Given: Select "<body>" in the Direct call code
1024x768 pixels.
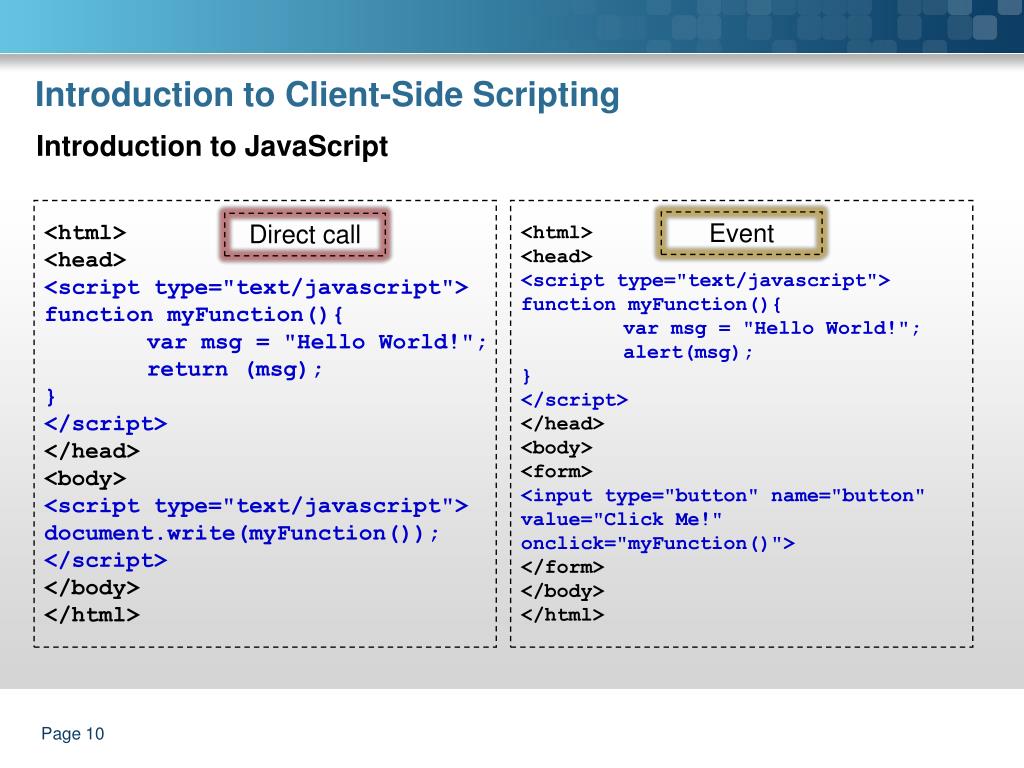Looking at the screenshot, I should [85, 479].
